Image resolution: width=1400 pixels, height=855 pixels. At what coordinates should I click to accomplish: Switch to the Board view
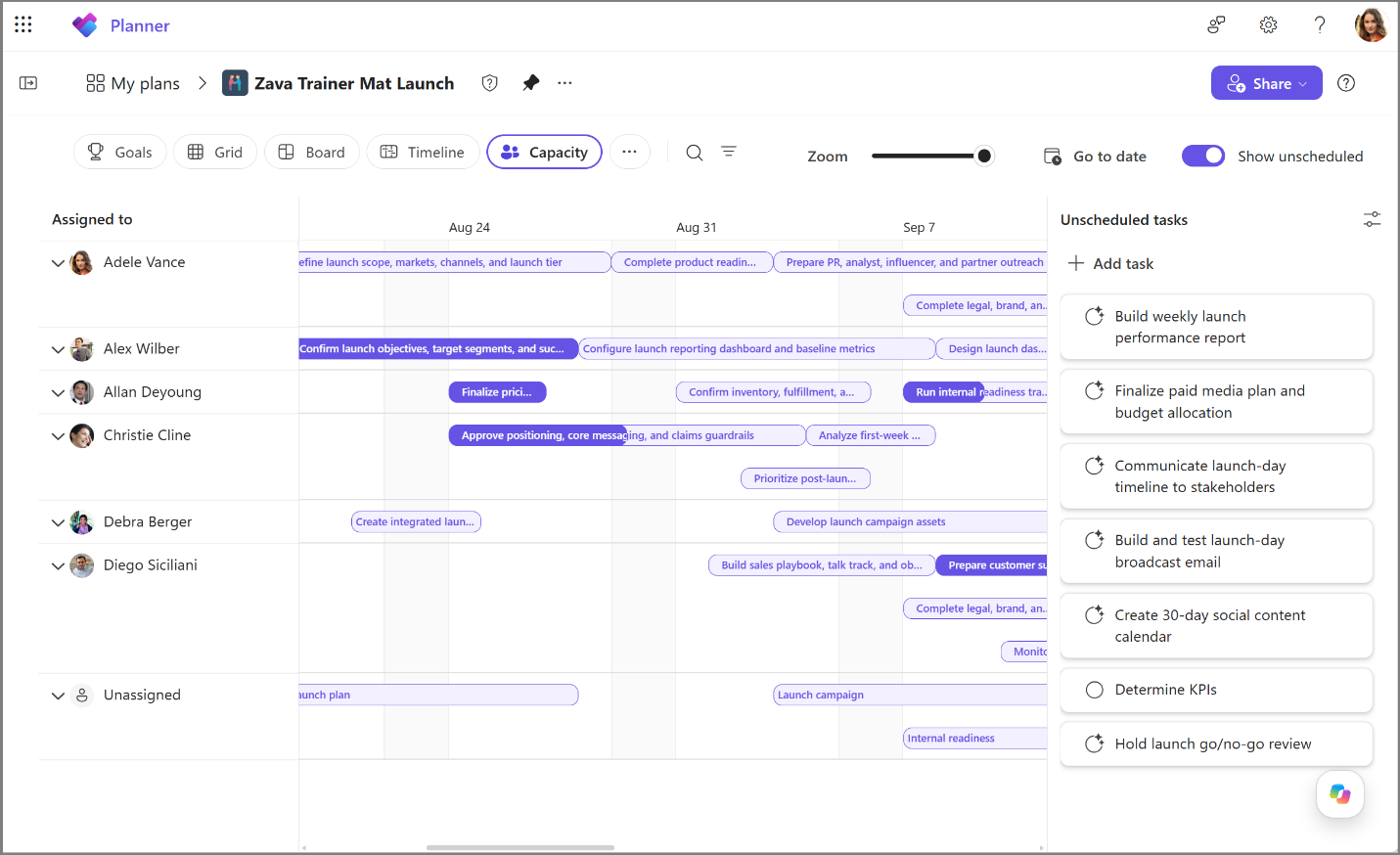click(312, 152)
